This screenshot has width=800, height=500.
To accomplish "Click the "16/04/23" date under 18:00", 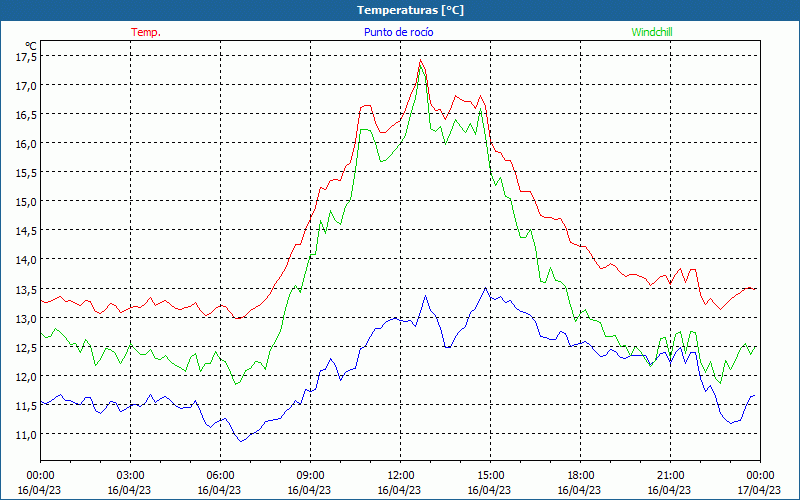I will pos(580,490).
